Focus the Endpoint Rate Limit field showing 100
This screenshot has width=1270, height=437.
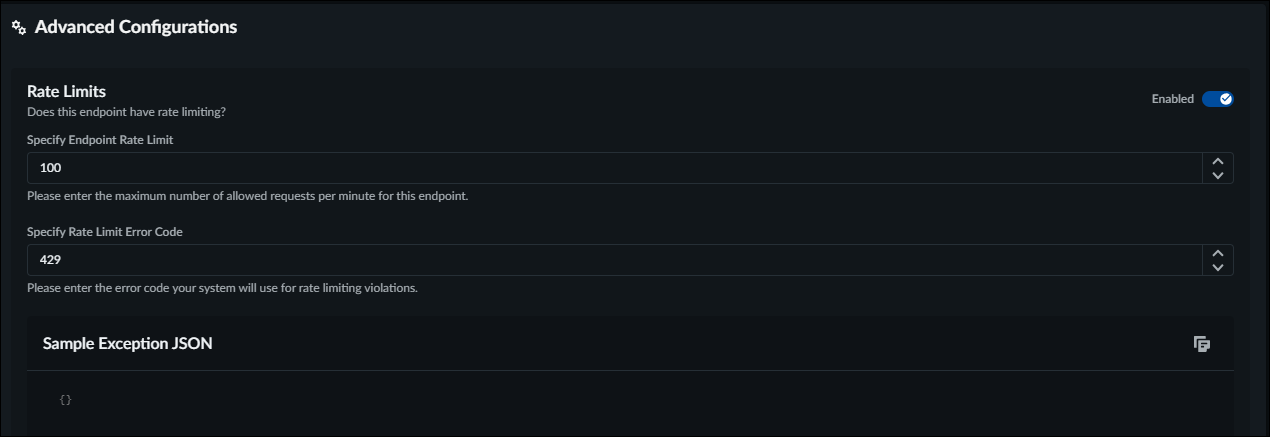(x=600, y=168)
